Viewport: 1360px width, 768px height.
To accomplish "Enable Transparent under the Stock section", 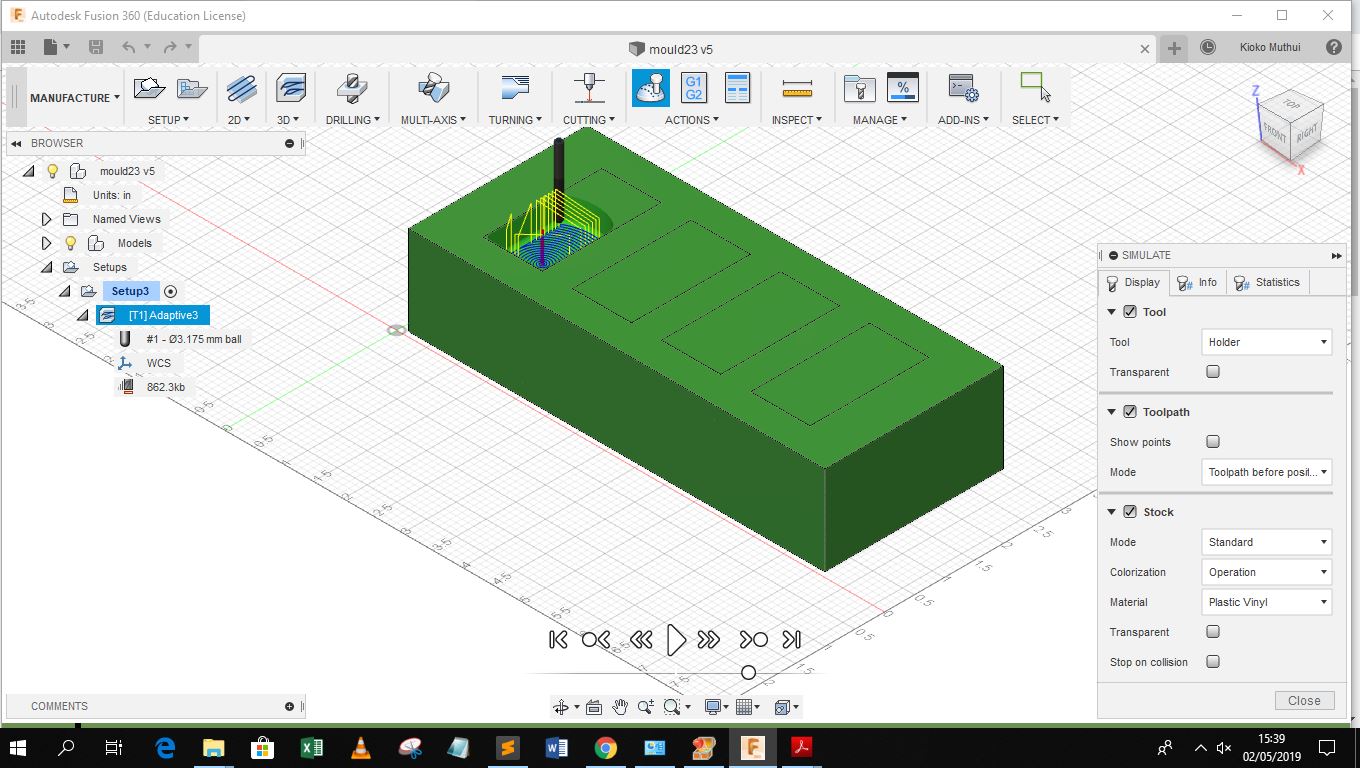I will click(x=1213, y=632).
